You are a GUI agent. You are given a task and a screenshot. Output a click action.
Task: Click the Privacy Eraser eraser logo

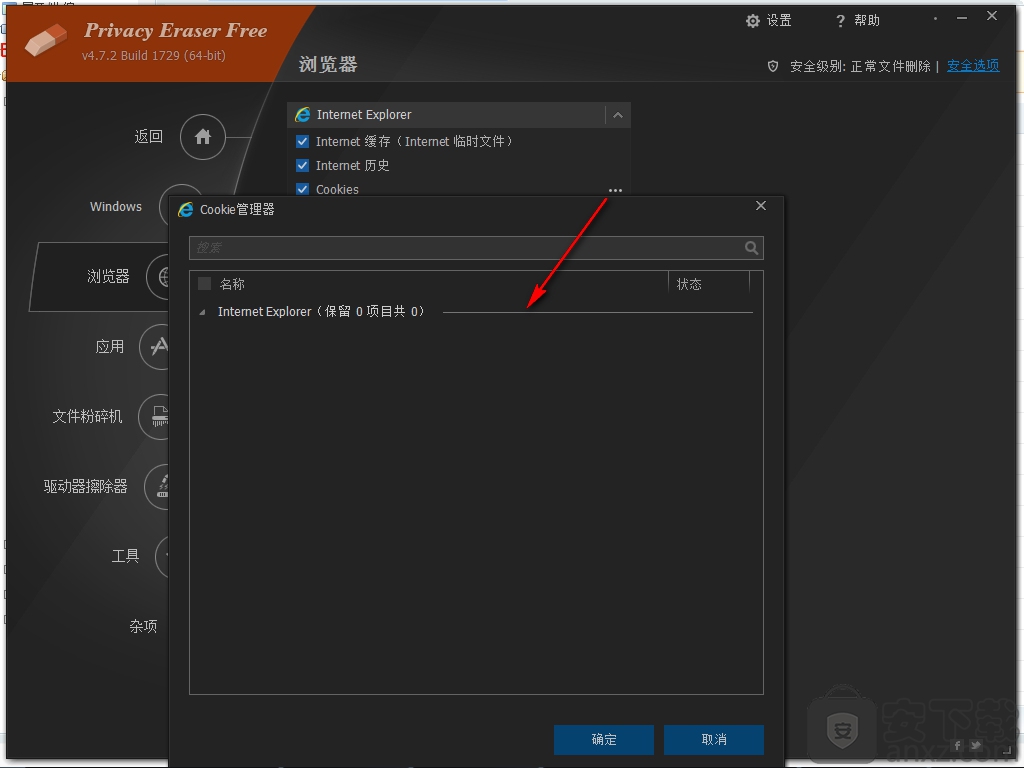point(46,40)
